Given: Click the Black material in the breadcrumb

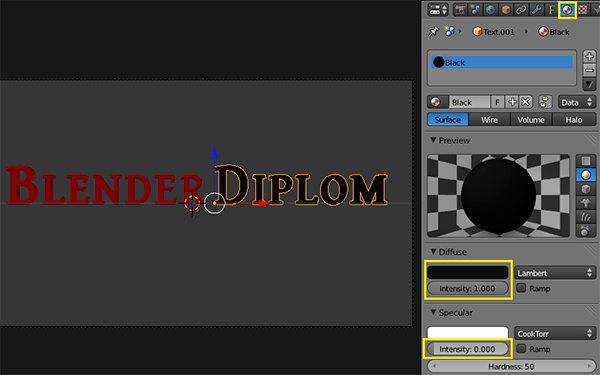Looking at the screenshot, I should tap(554, 32).
